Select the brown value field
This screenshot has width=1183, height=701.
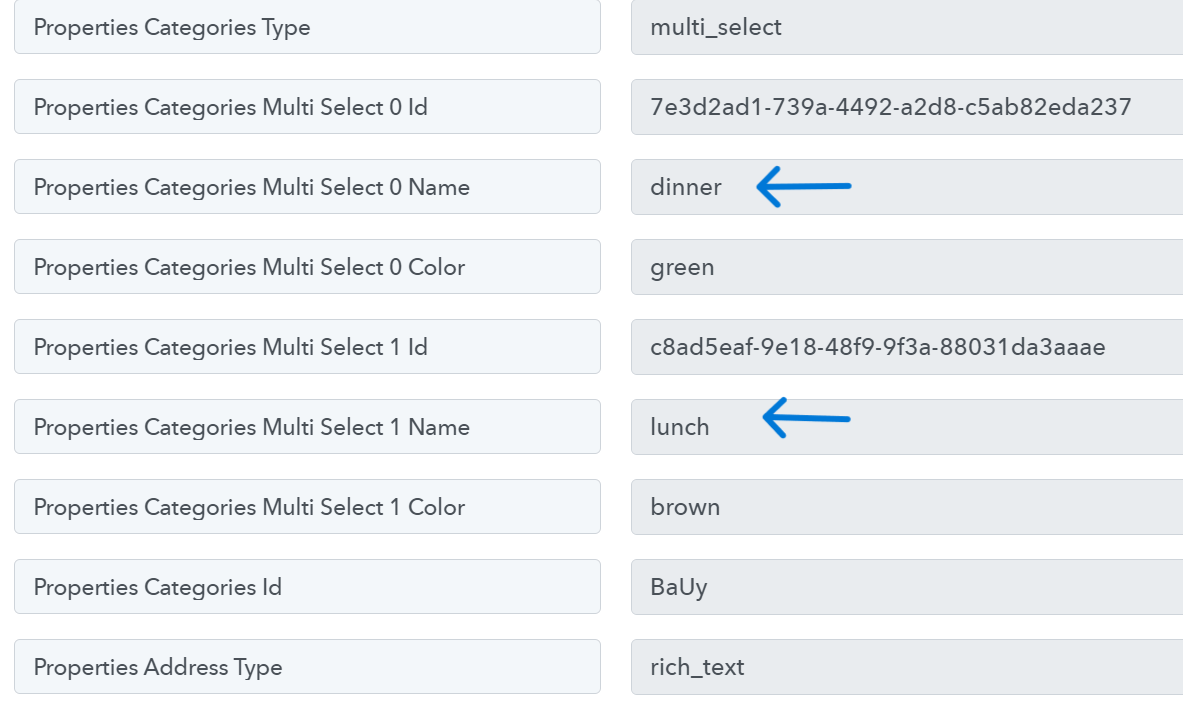coord(907,506)
